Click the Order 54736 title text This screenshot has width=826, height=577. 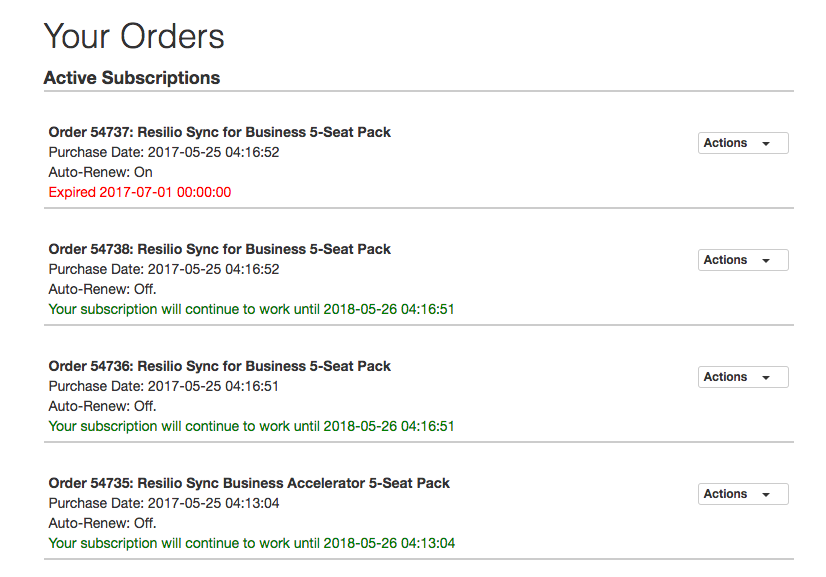coord(219,366)
